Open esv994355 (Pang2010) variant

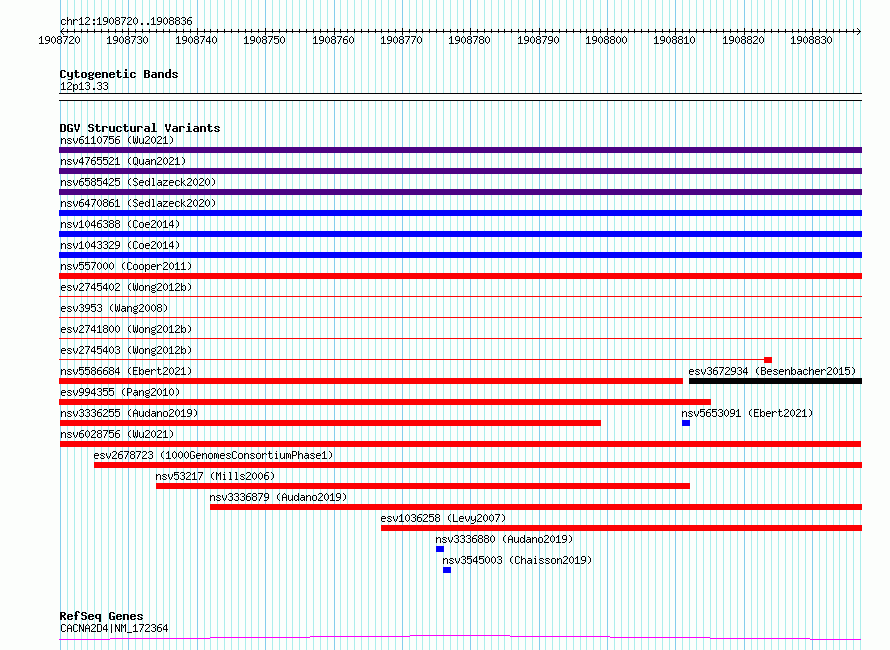[120, 392]
